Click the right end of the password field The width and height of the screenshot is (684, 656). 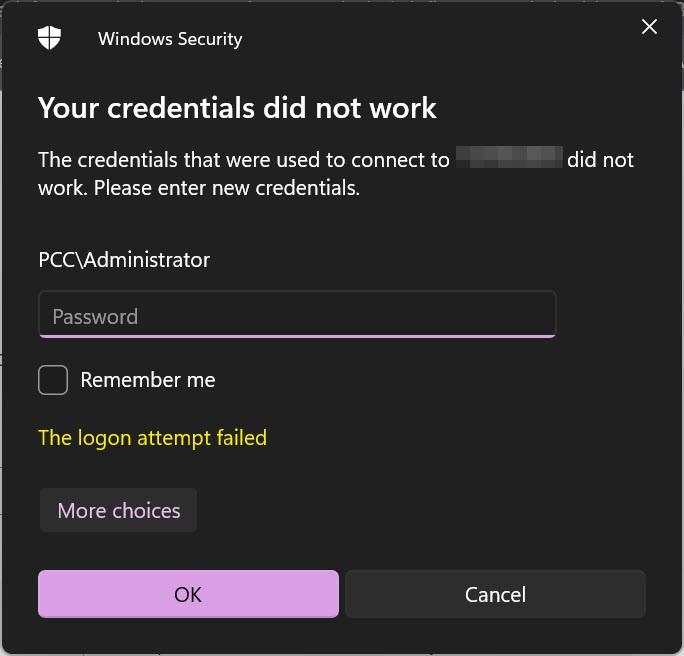point(539,315)
